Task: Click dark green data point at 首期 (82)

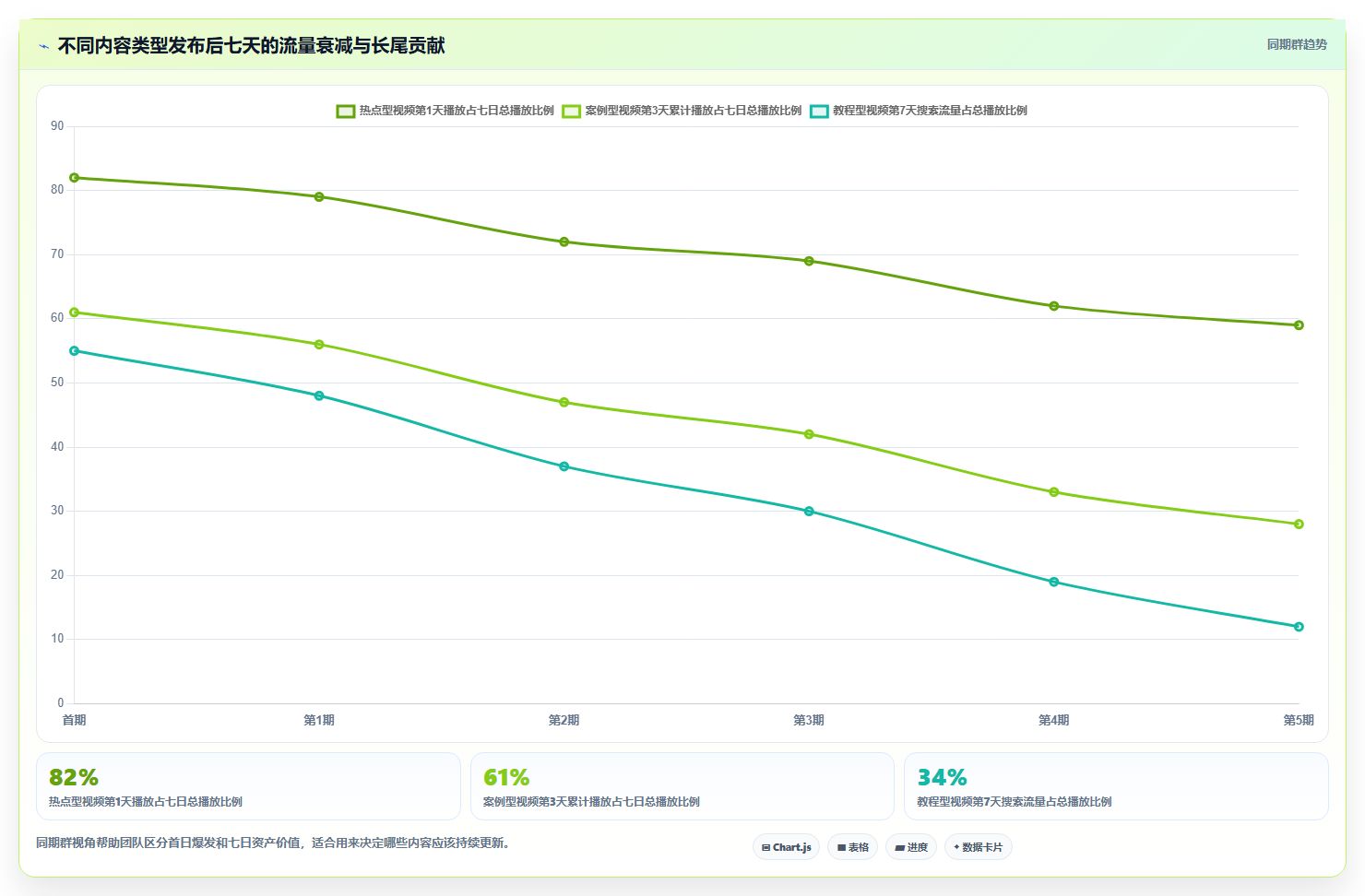Action: 75,178
